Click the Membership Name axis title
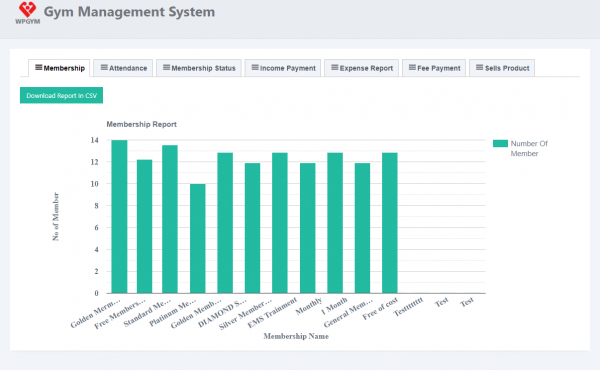Image resolution: width=600 pixels, height=370 pixels. click(x=296, y=336)
